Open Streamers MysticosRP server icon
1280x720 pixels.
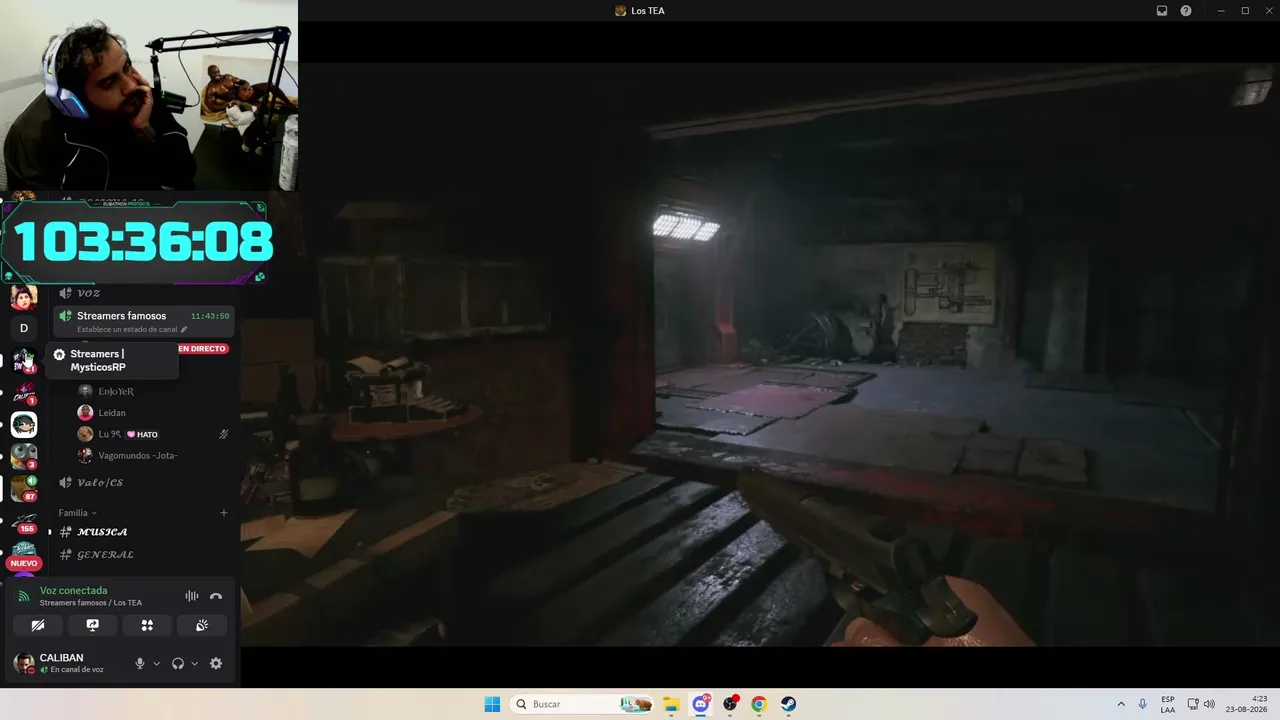(24, 360)
